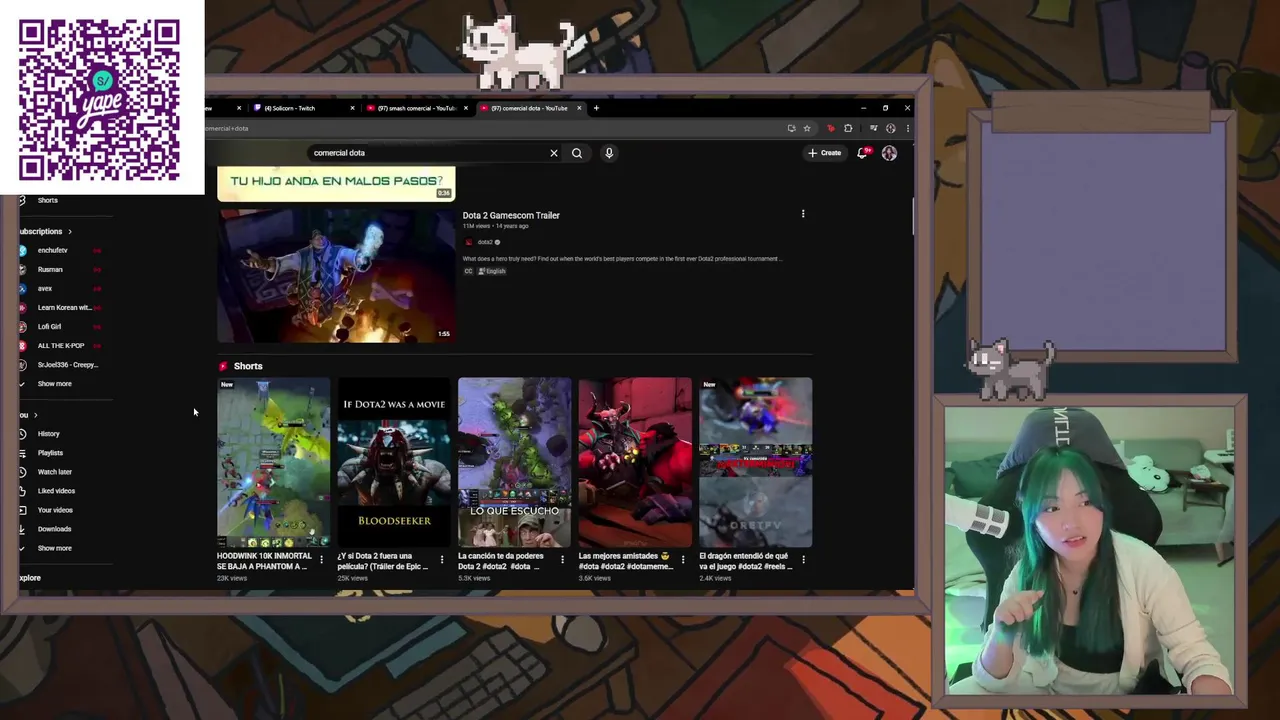
Task: Open the browser profile icon in toolbar
Action: coord(890,128)
